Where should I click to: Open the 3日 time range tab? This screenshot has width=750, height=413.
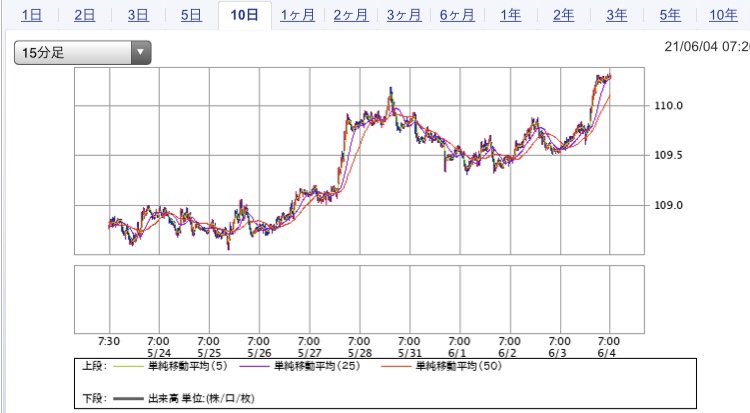[x=138, y=15]
